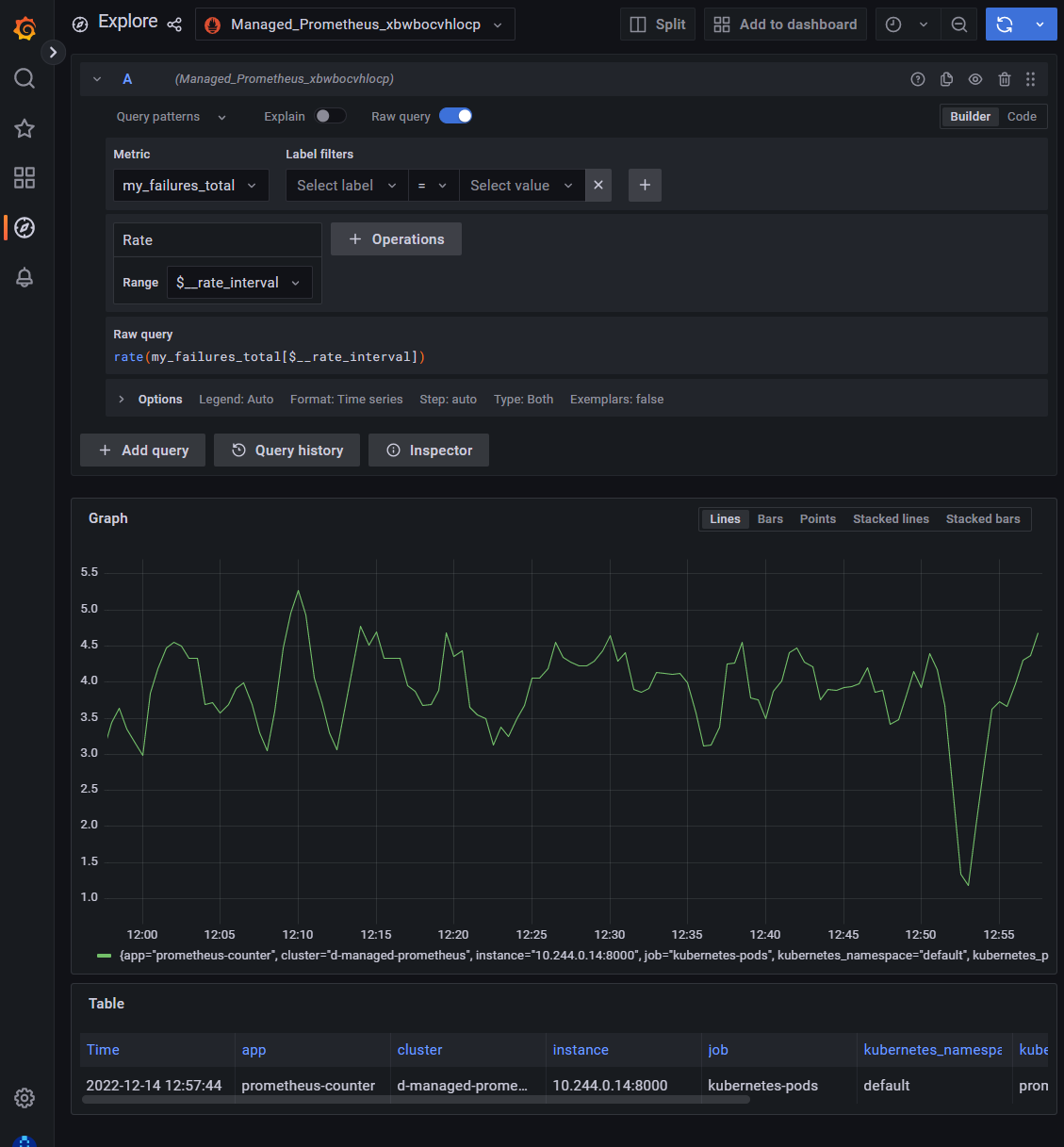
Task: Toggle query A visibility with eye icon
Action: (975, 79)
